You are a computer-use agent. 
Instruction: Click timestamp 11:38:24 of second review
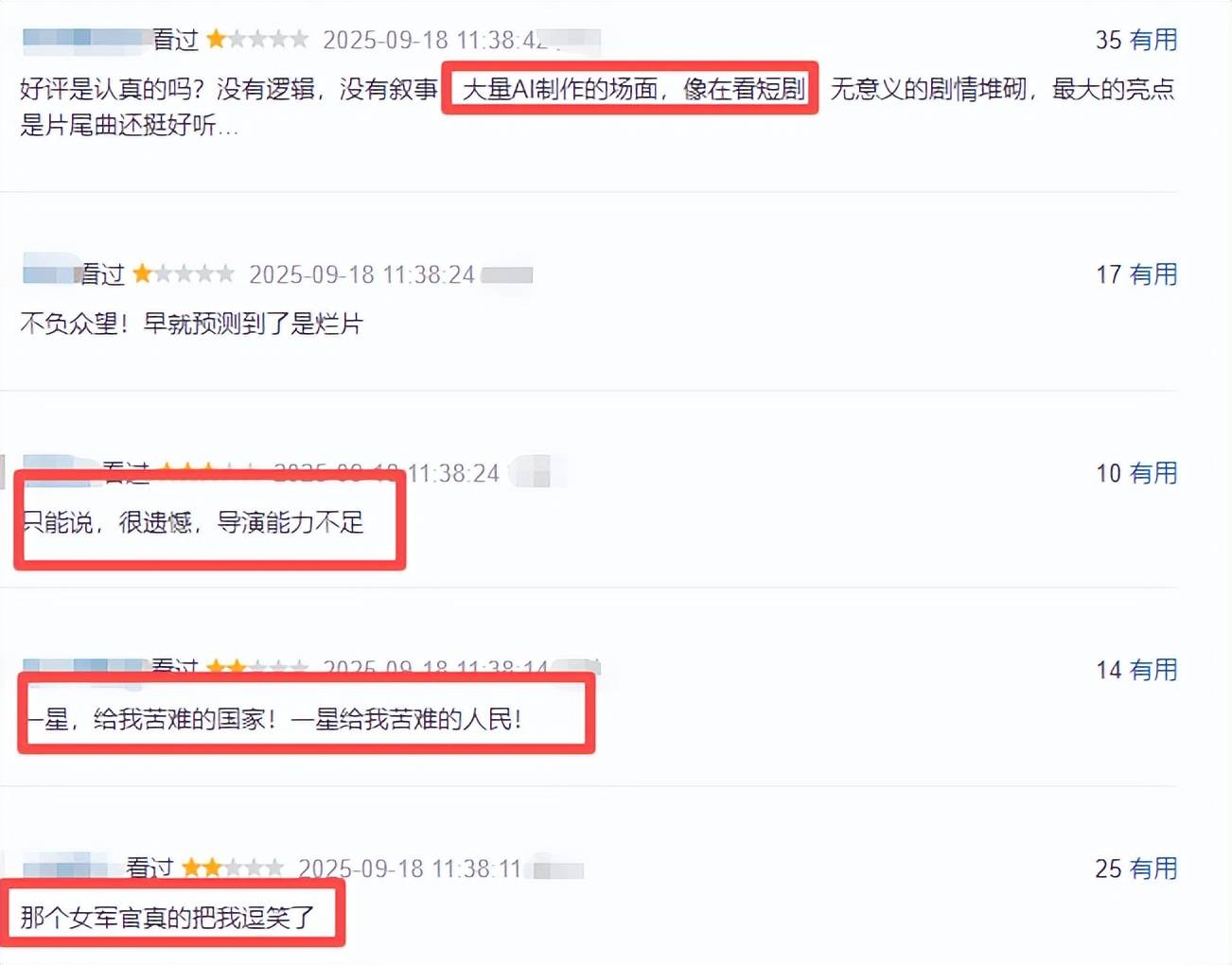click(361, 274)
